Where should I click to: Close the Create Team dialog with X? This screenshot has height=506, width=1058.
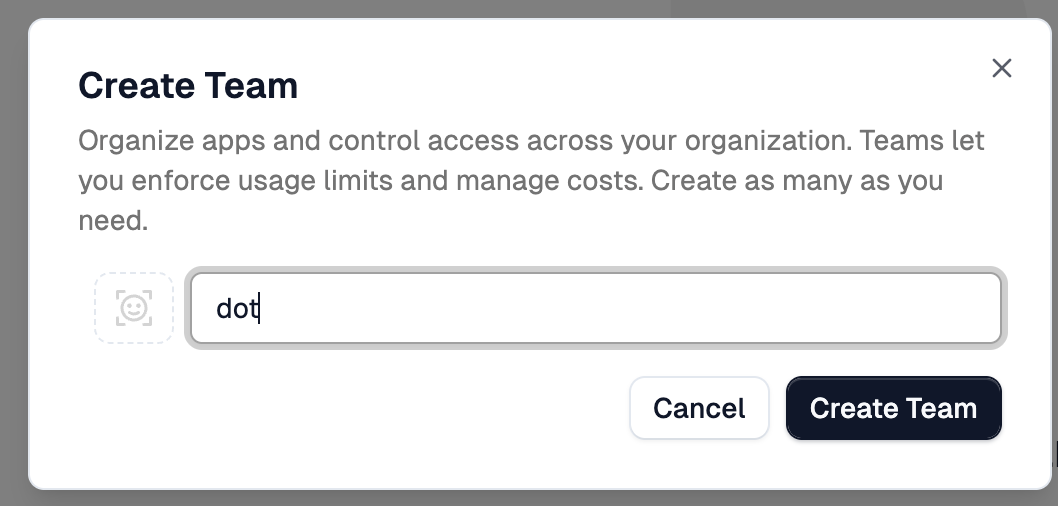coord(1001,68)
